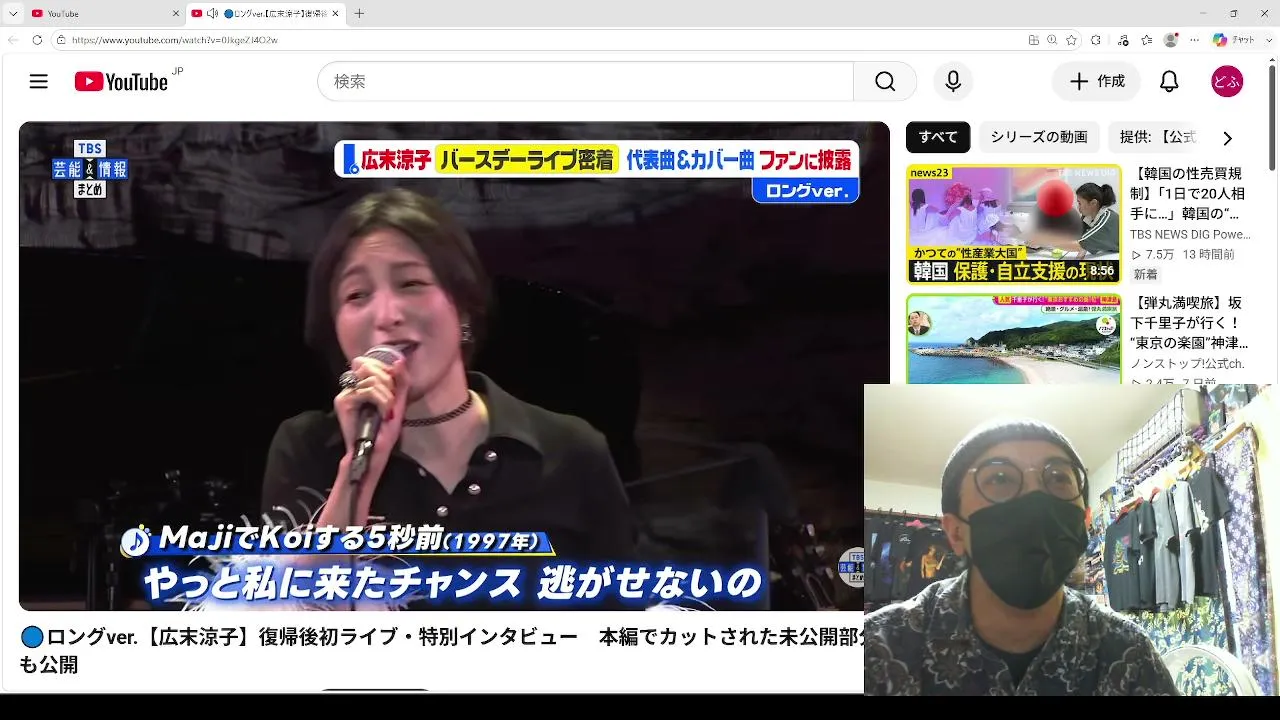Expand the chevron next to チャット

click(x=1267, y=40)
